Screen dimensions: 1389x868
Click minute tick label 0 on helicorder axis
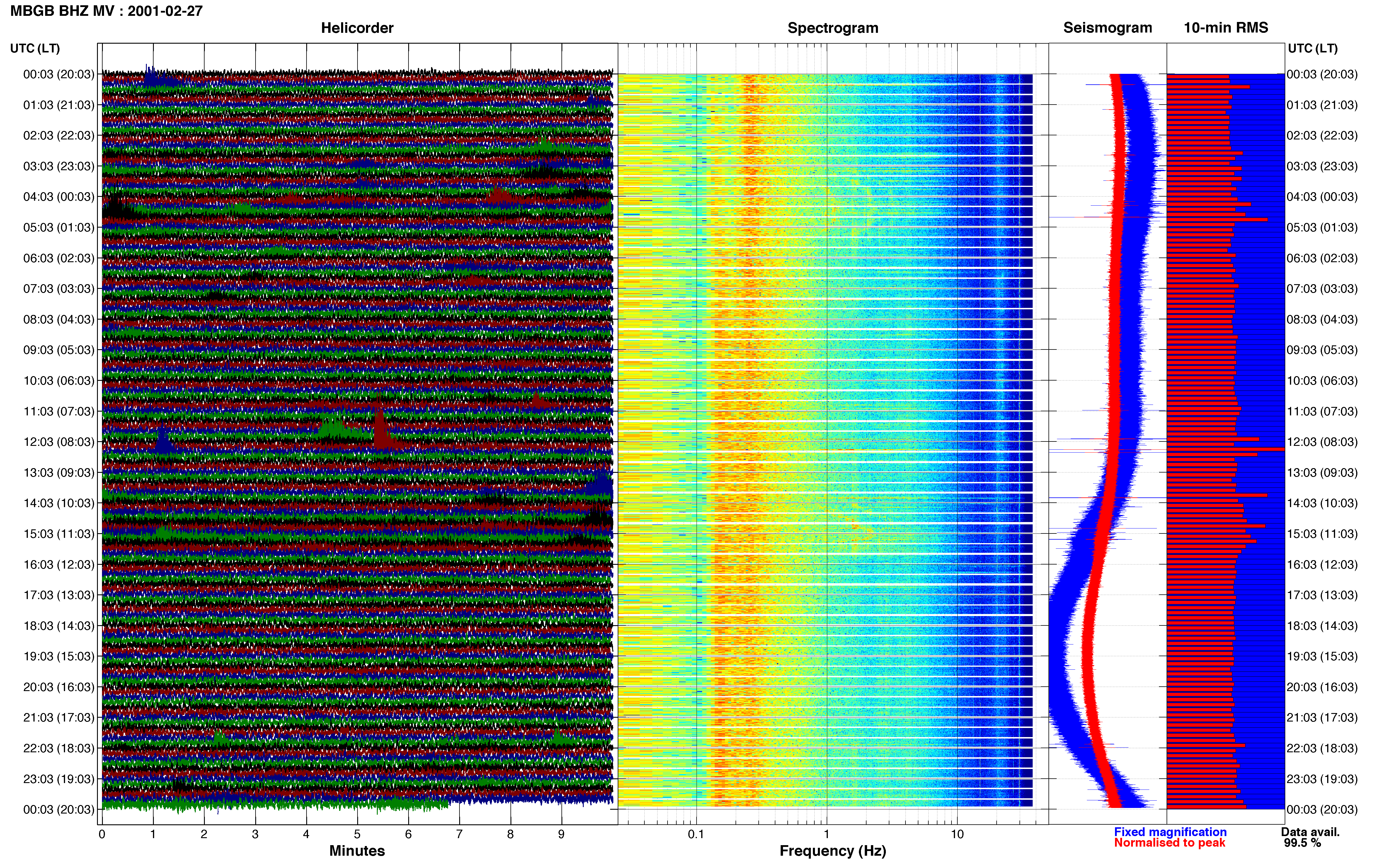[x=102, y=835]
